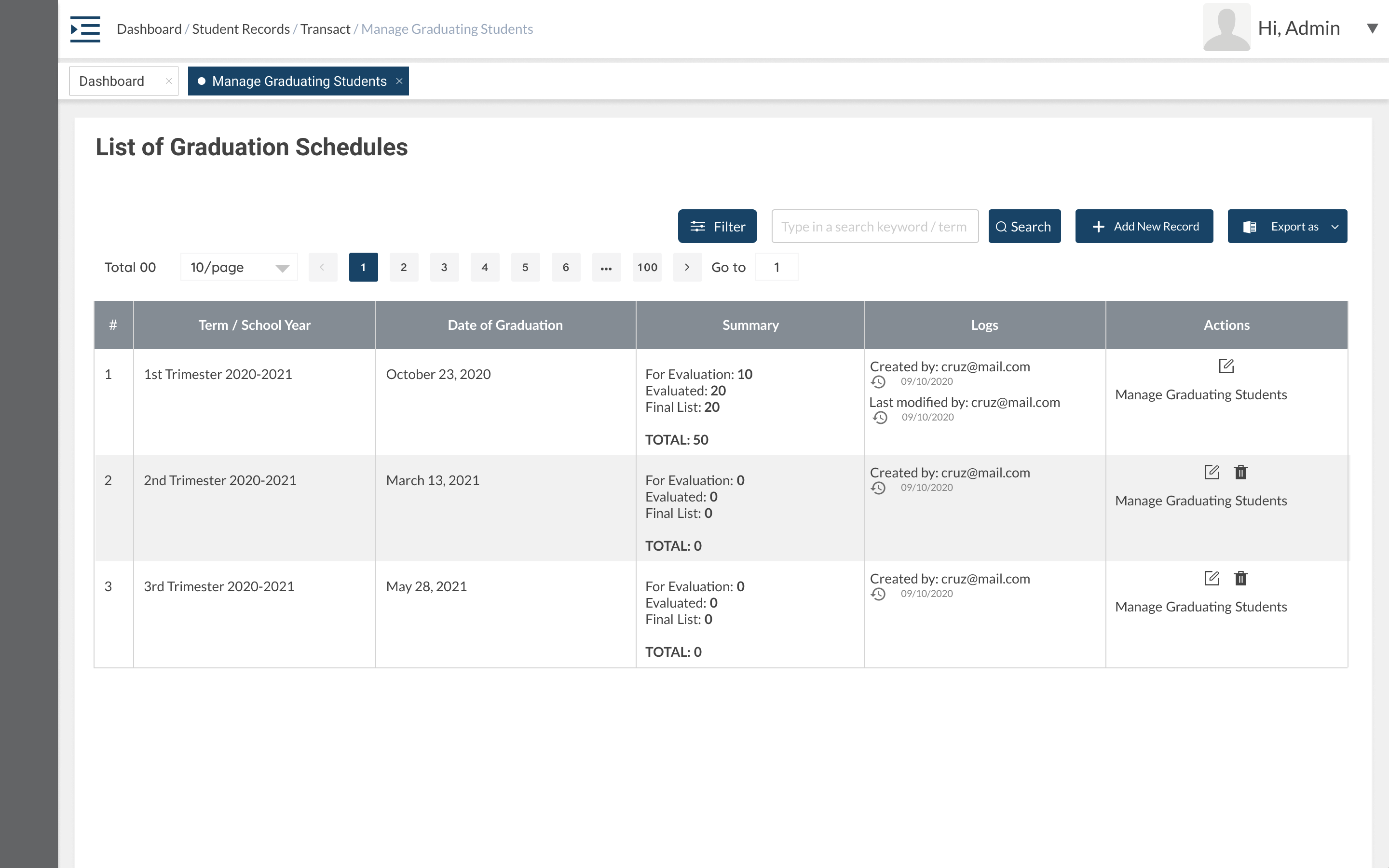1389x868 pixels.
Task: Delete the 3rd Trimester graduation schedule
Action: [1241, 578]
